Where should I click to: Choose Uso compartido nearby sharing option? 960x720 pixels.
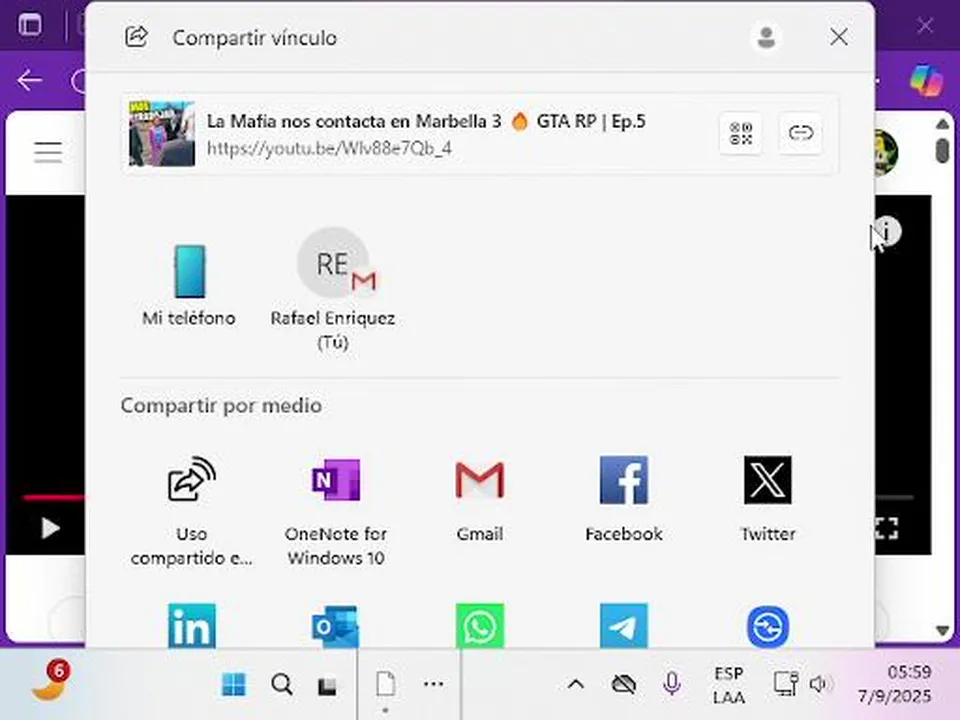(x=192, y=511)
